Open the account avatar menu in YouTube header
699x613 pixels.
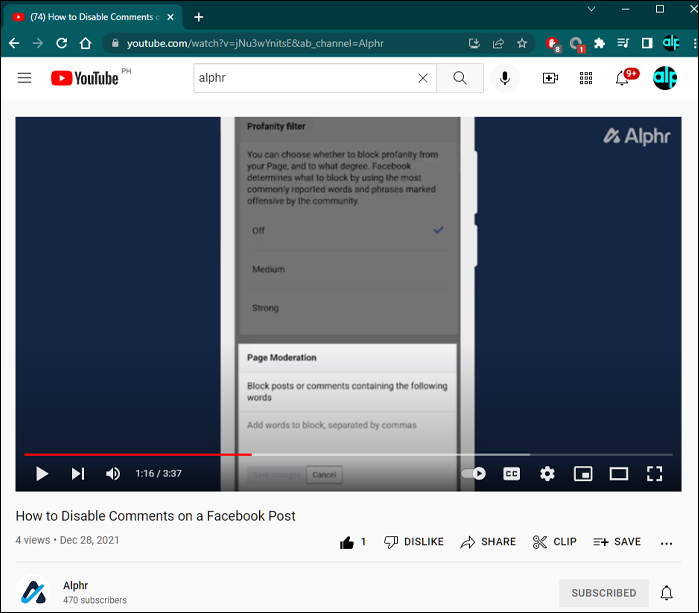(x=665, y=78)
